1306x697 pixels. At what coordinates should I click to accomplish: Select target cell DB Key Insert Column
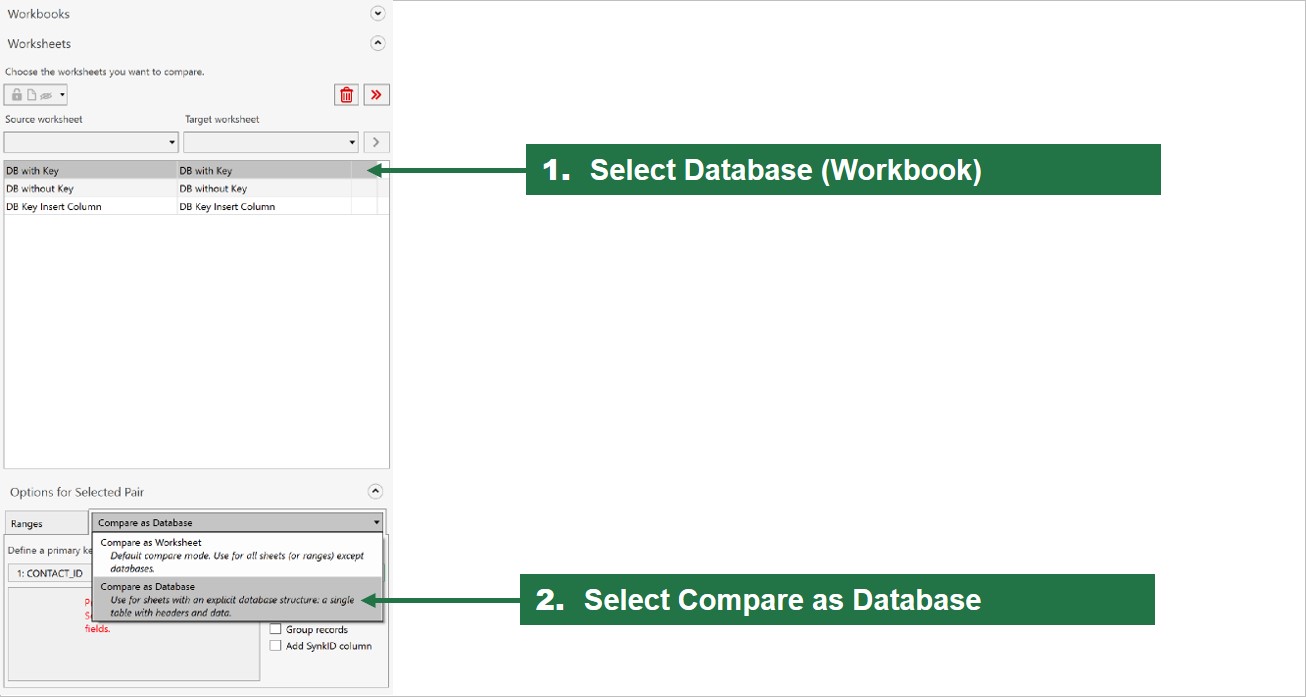point(264,207)
